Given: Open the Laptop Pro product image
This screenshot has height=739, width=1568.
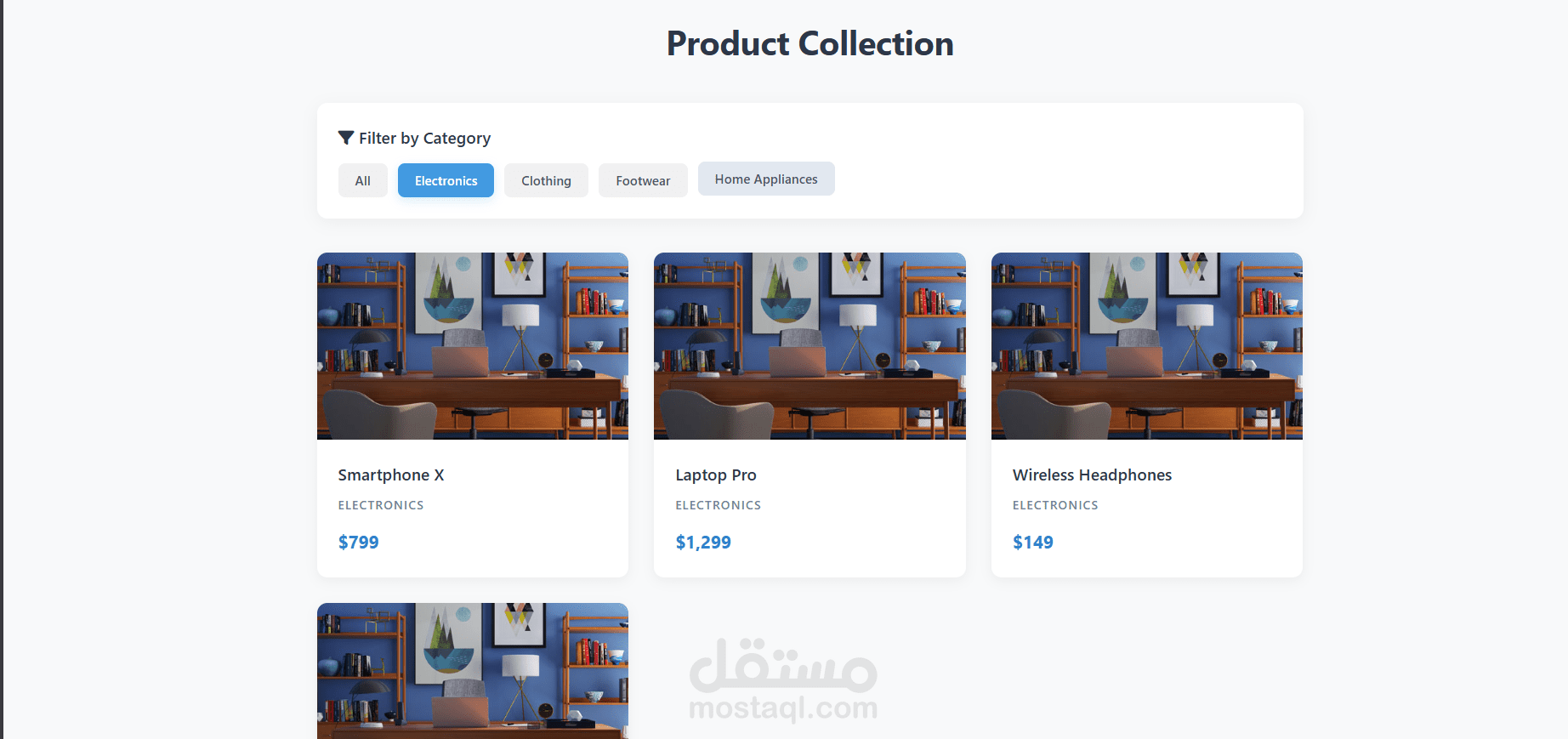Looking at the screenshot, I should point(810,346).
